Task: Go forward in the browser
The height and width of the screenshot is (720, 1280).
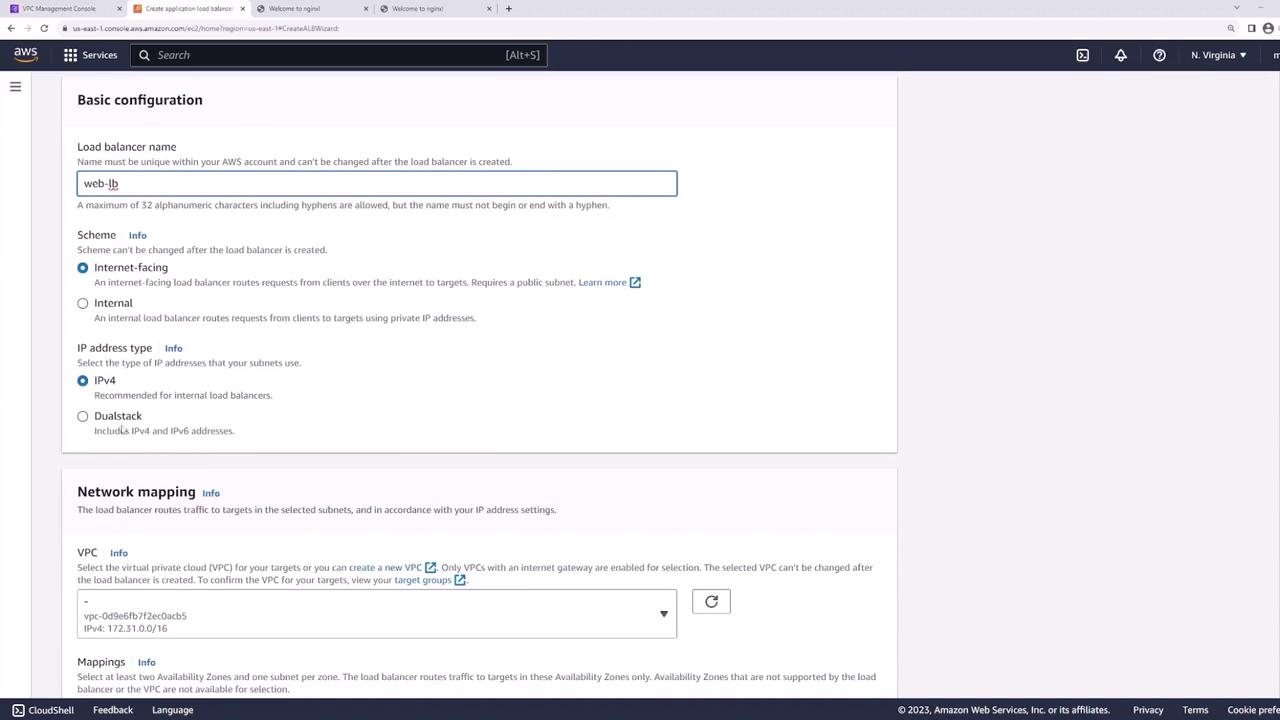Action: click(x=27, y=28)
